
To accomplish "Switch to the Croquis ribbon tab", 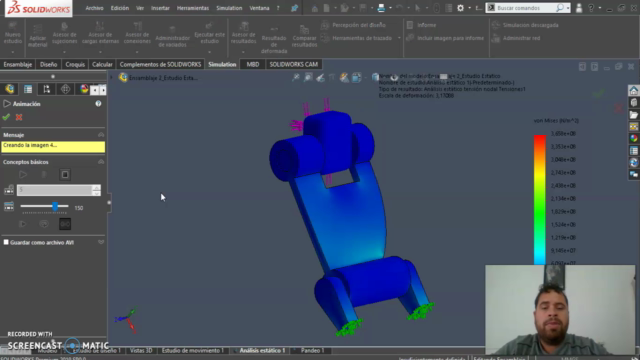I will point(75,64).
